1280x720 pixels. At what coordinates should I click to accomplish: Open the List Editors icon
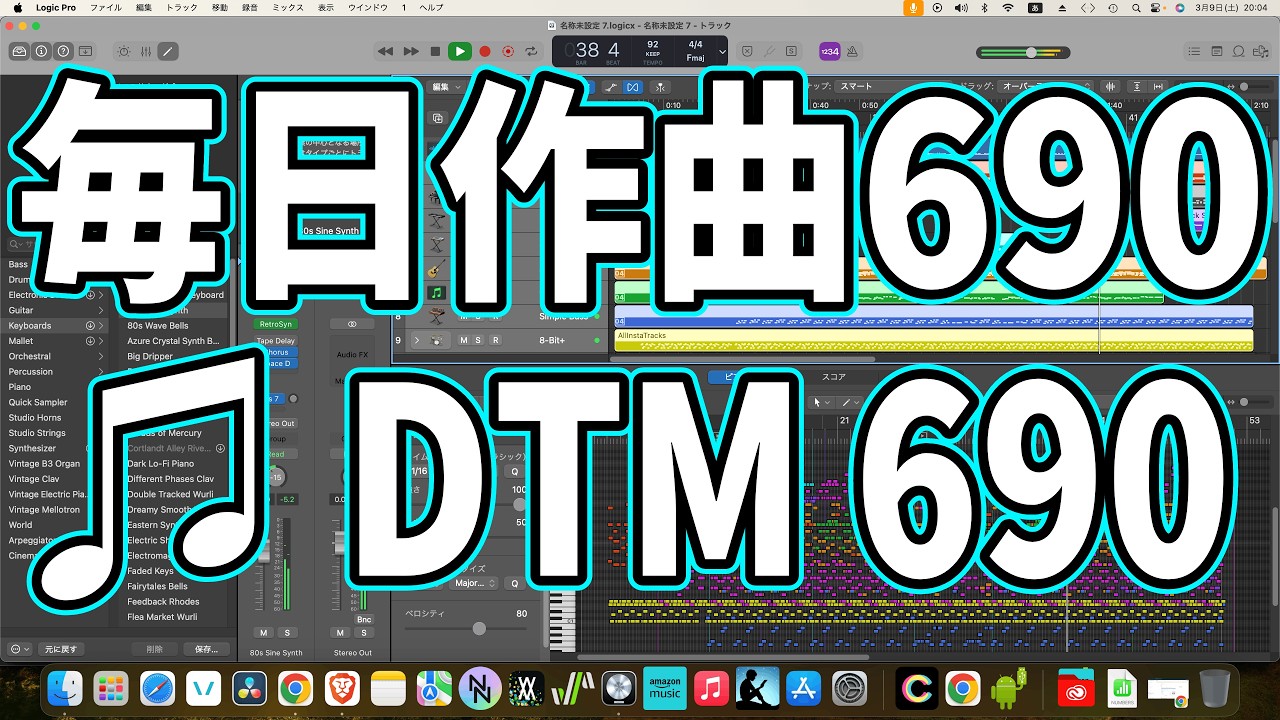(1194, 51)
